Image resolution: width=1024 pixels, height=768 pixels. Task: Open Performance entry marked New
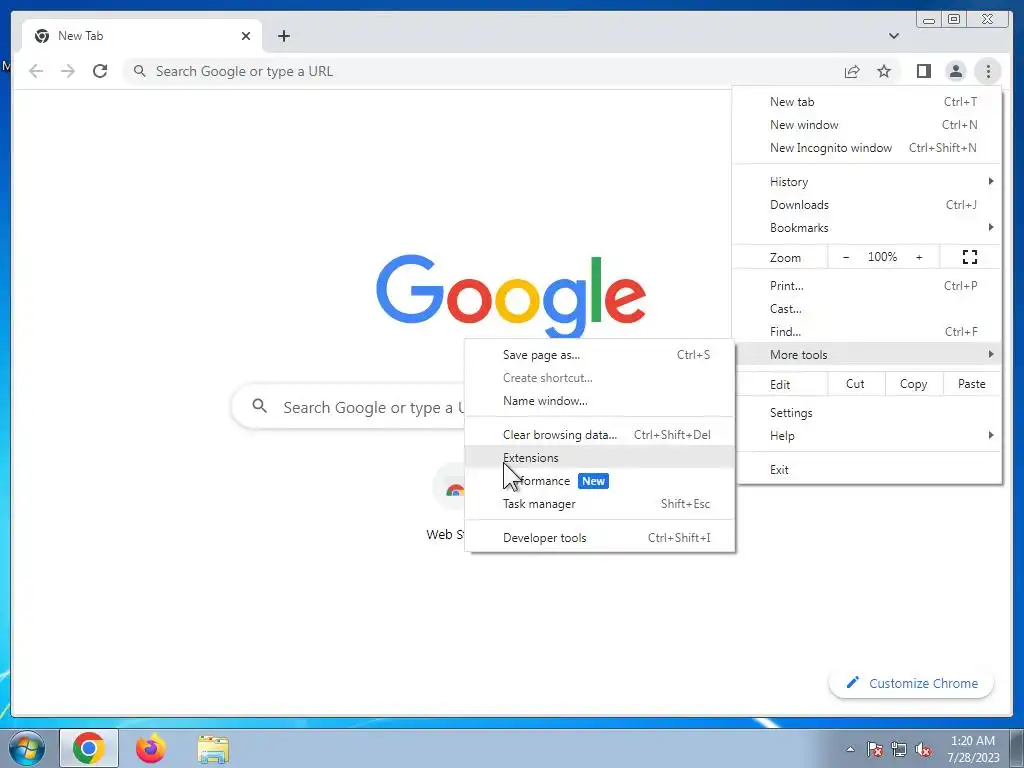[600, 481]
